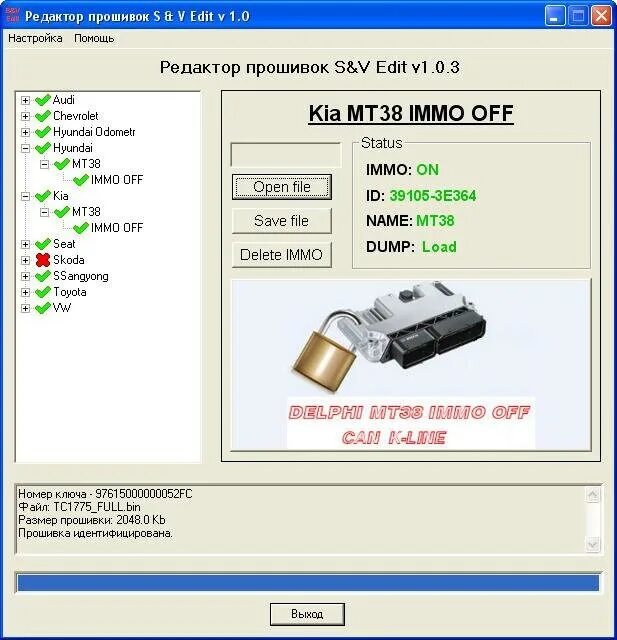Image resolution: width=617 pixels, height=640 pixels.
Task: Expand the Toyota tree node
Action: pyautogui.click(x=25, y=292)
